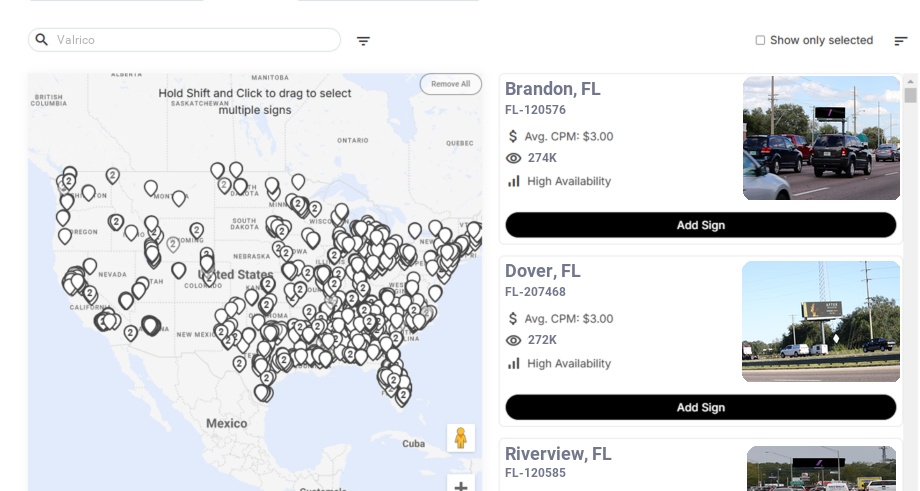Image resolution: width=920 pixels, height=491 pixels.
Task: Click the Dover availability bars icon
Action: 514,363
